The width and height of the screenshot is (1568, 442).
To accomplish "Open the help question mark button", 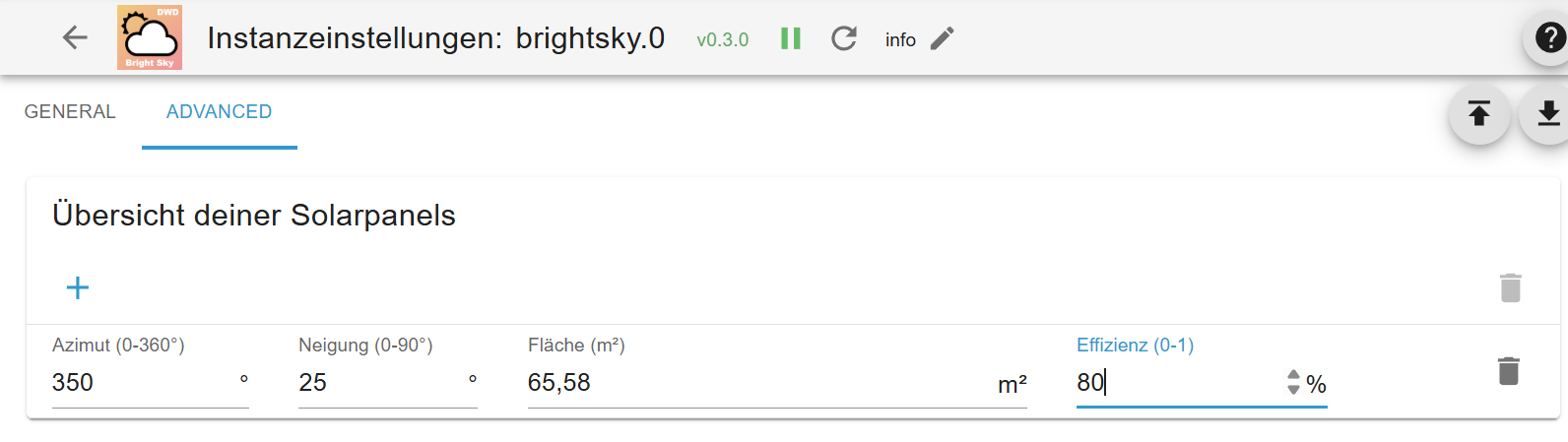I will point(1549,38).
